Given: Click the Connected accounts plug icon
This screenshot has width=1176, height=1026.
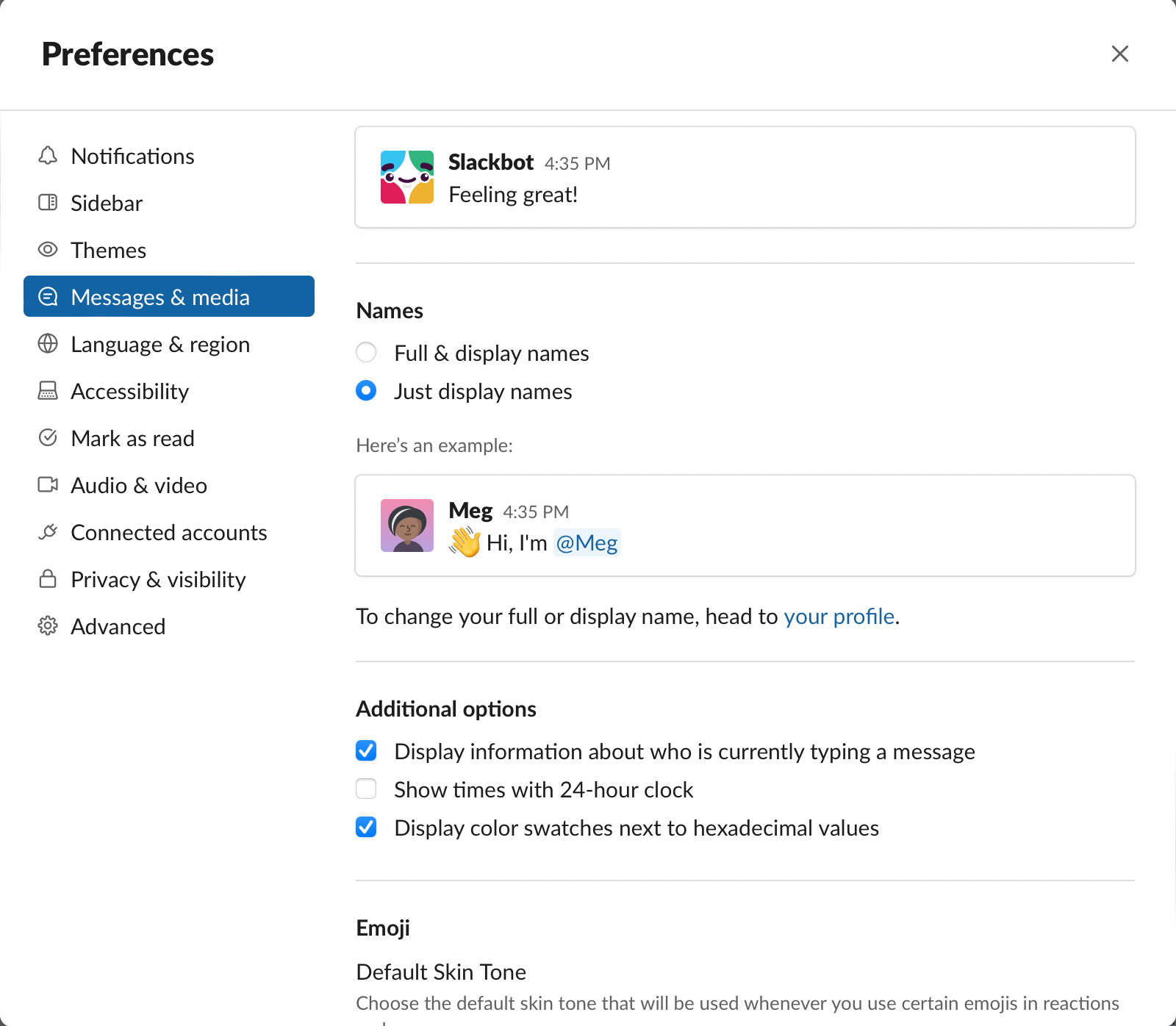Looking at the screenshot, I should [x=48, y=532].
